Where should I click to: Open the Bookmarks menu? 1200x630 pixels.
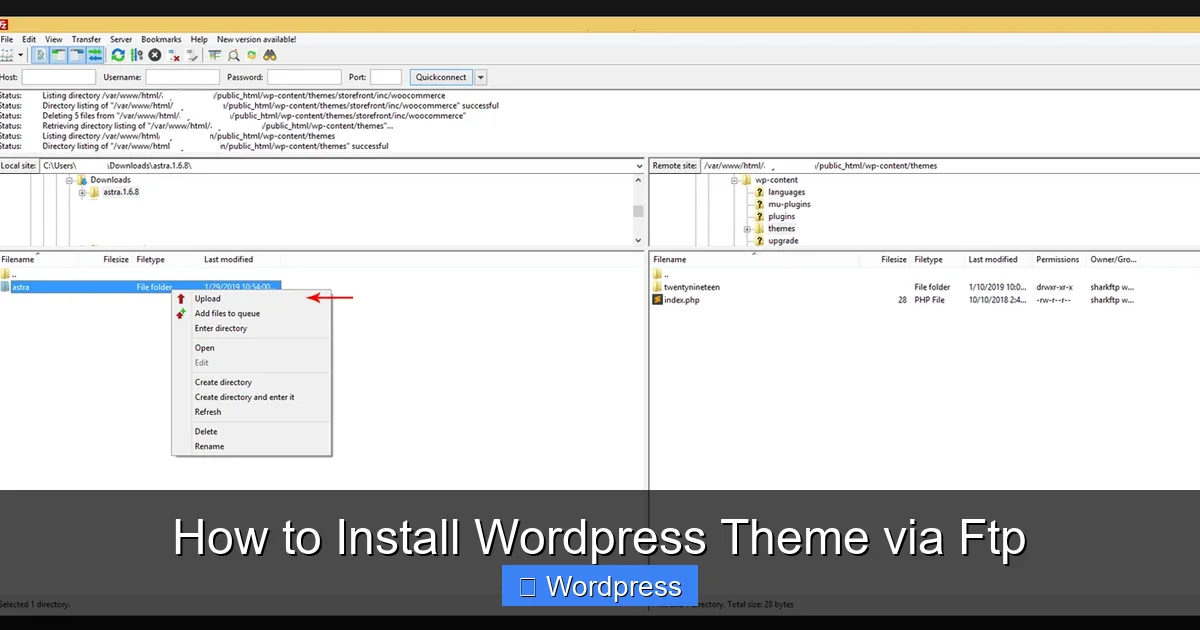161,39
